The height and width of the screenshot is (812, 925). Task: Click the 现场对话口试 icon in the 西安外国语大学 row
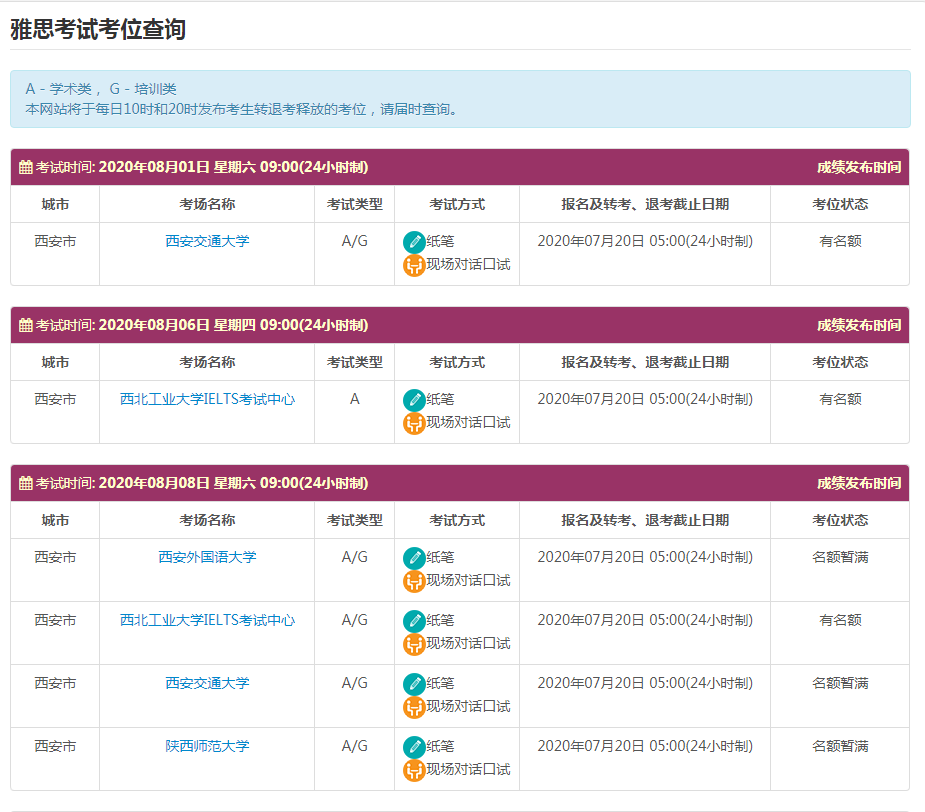(x=414, y=581)
